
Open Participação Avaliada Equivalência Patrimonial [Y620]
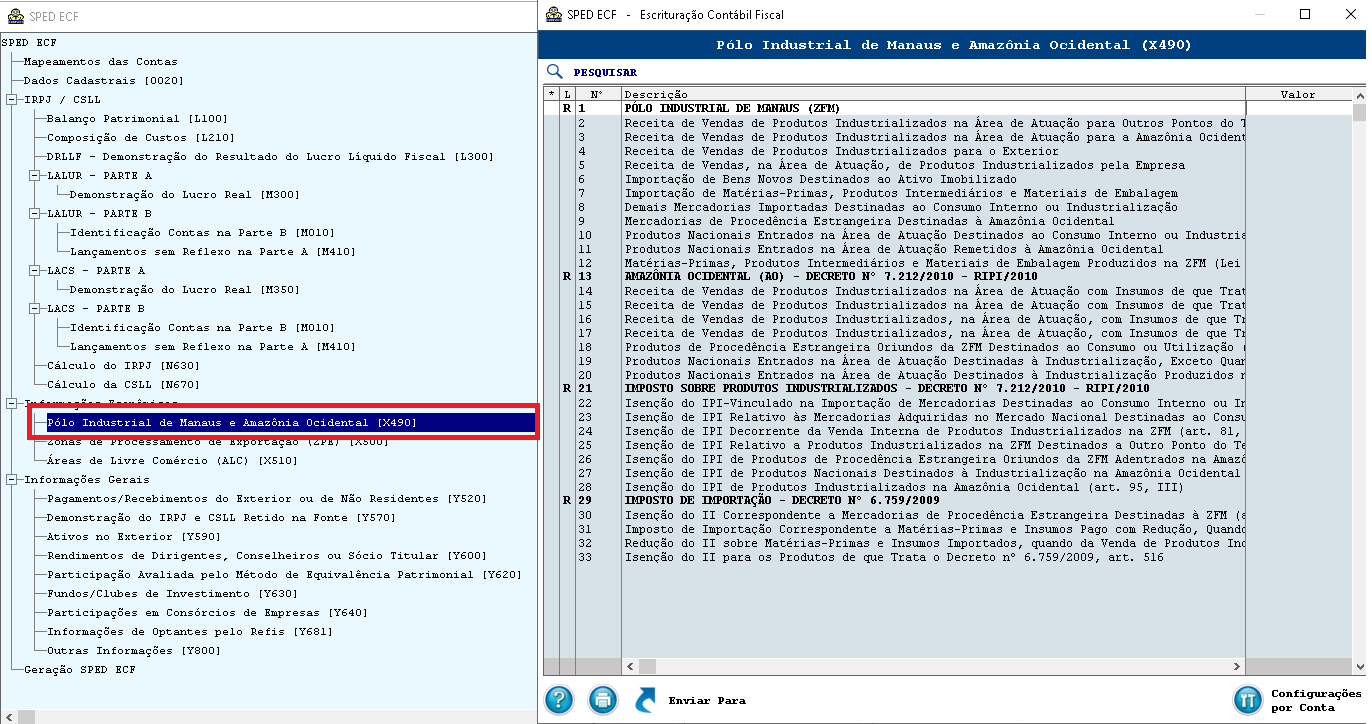[x=284, y=574]
